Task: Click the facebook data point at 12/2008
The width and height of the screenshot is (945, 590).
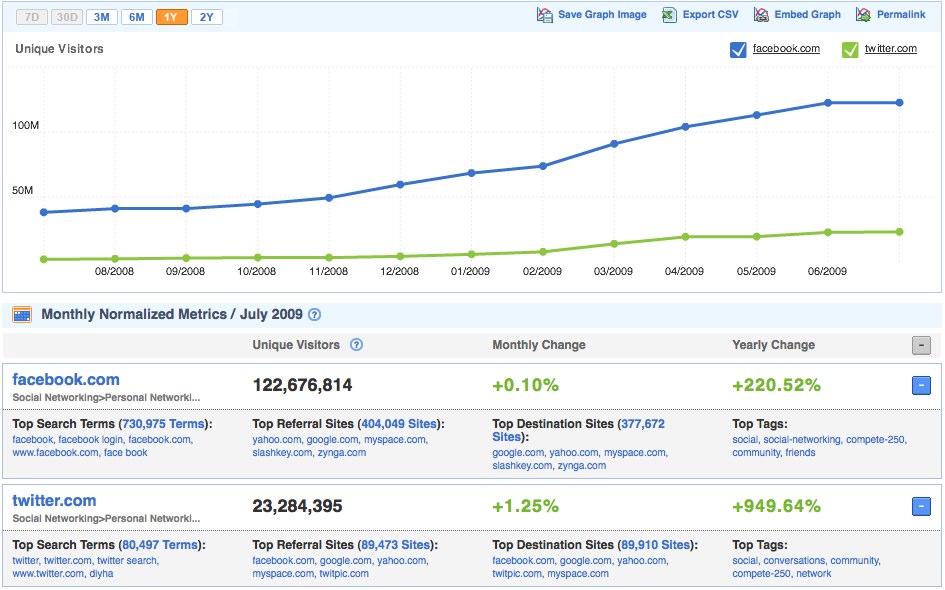Action: pyautogui.click(x=400, y=184)
